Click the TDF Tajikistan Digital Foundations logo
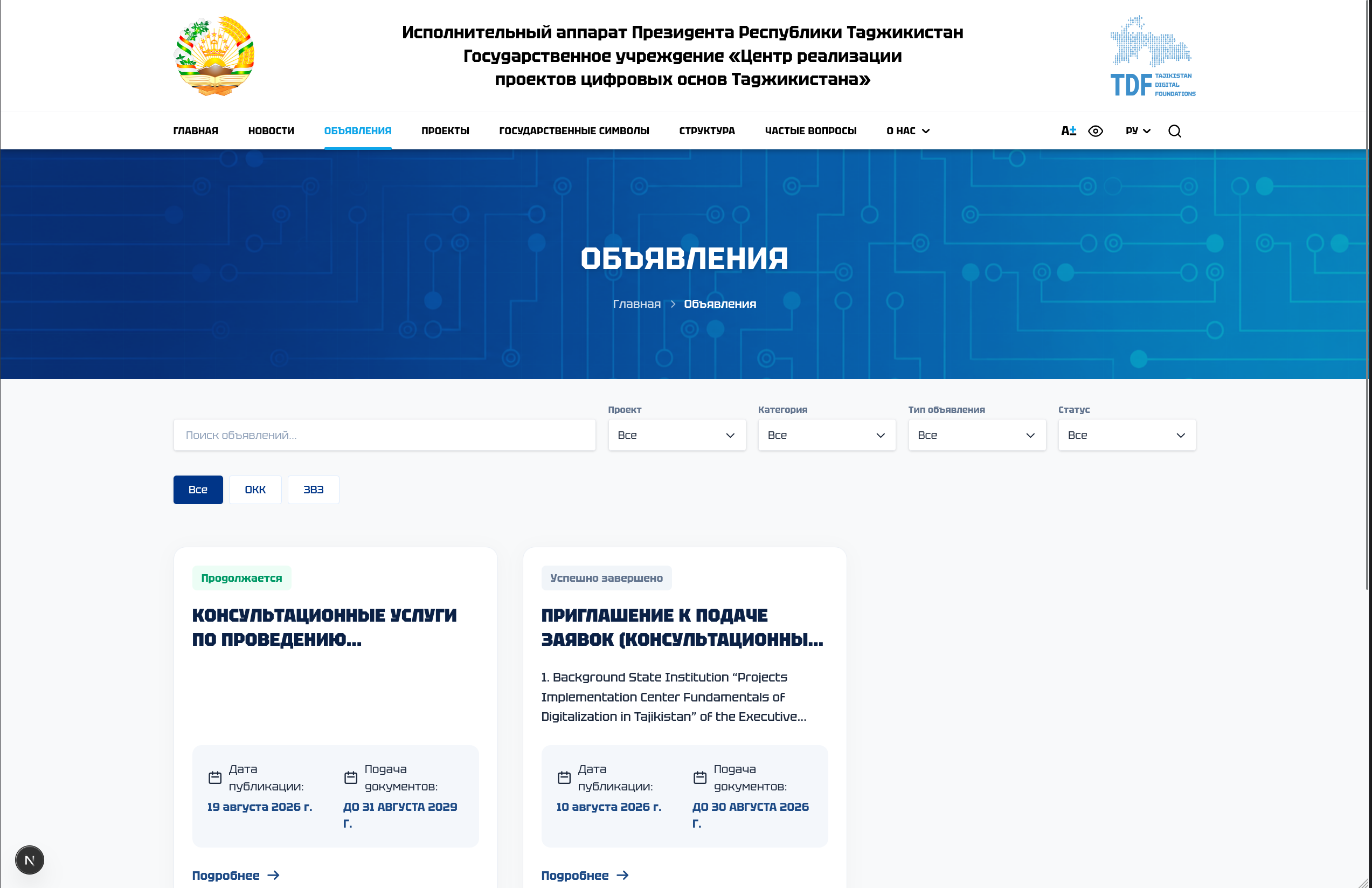The height and width of the screenshot is (888, 1372). 1153,56
